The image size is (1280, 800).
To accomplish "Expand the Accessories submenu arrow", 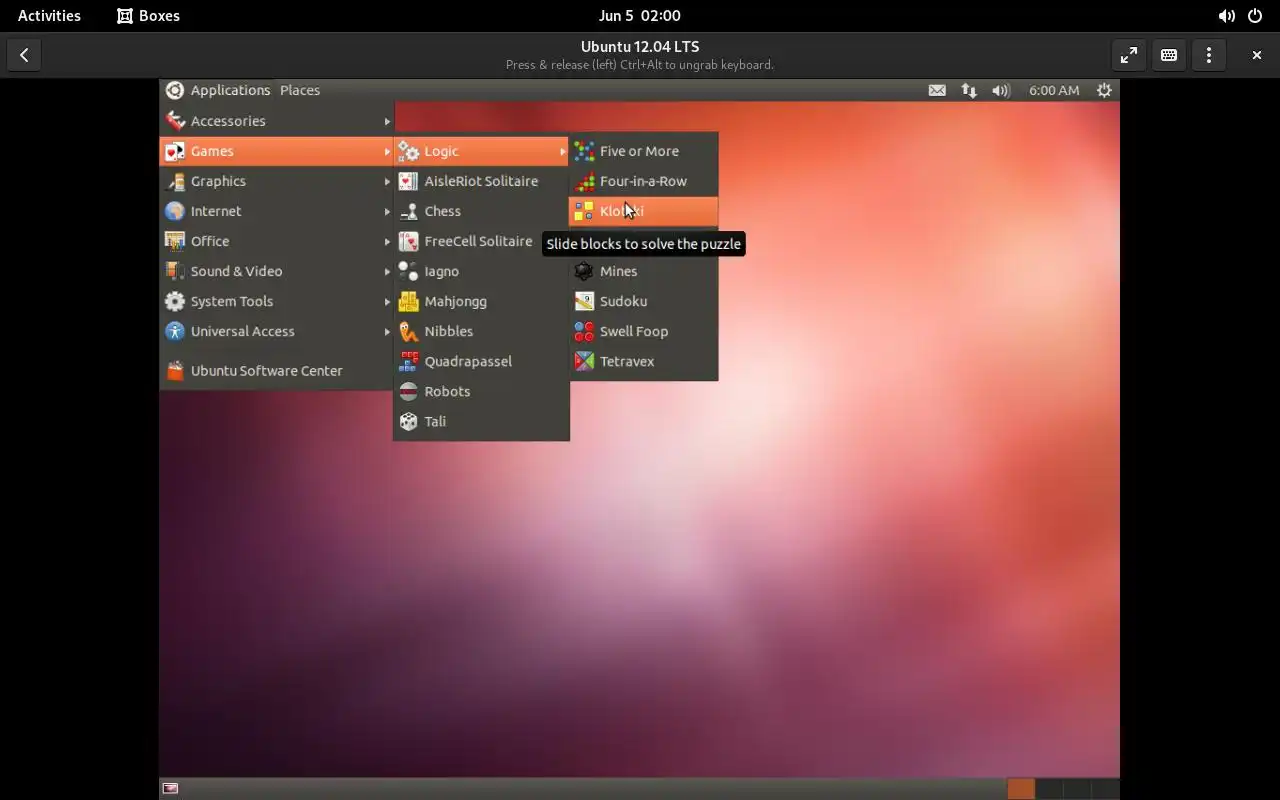I will point(387,121).
